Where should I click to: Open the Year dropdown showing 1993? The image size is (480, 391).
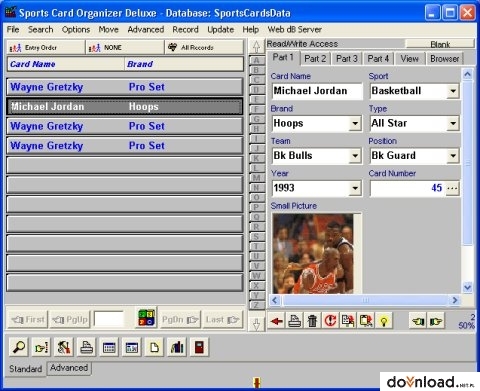point(355,188)
